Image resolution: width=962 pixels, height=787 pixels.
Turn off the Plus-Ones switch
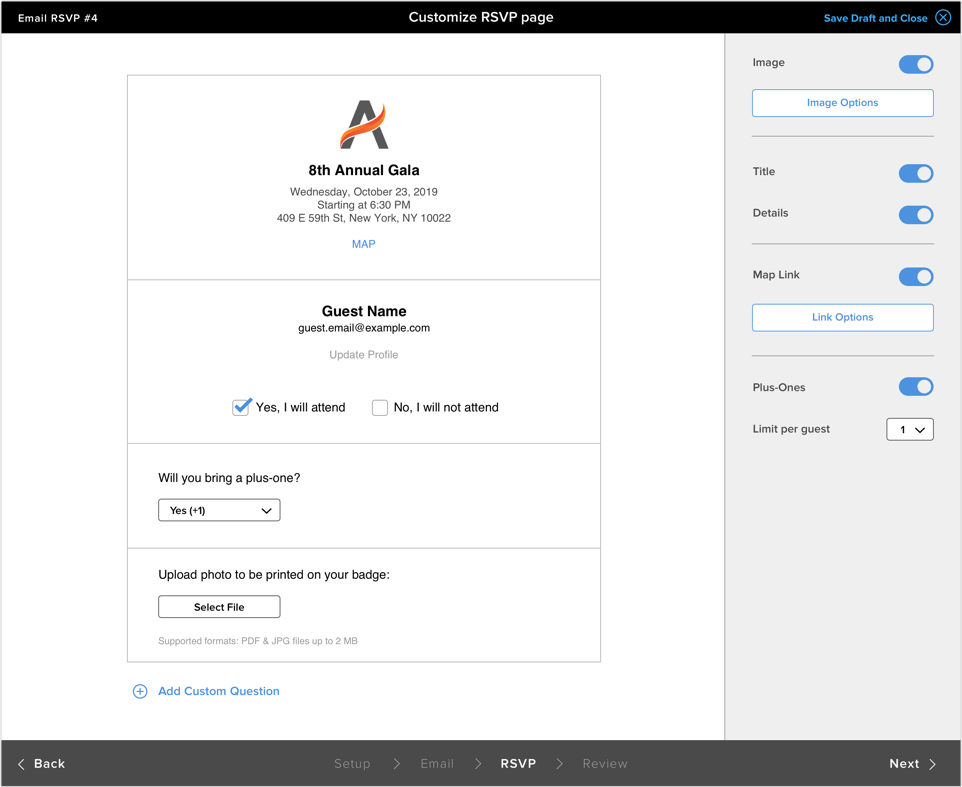[916, 386]
